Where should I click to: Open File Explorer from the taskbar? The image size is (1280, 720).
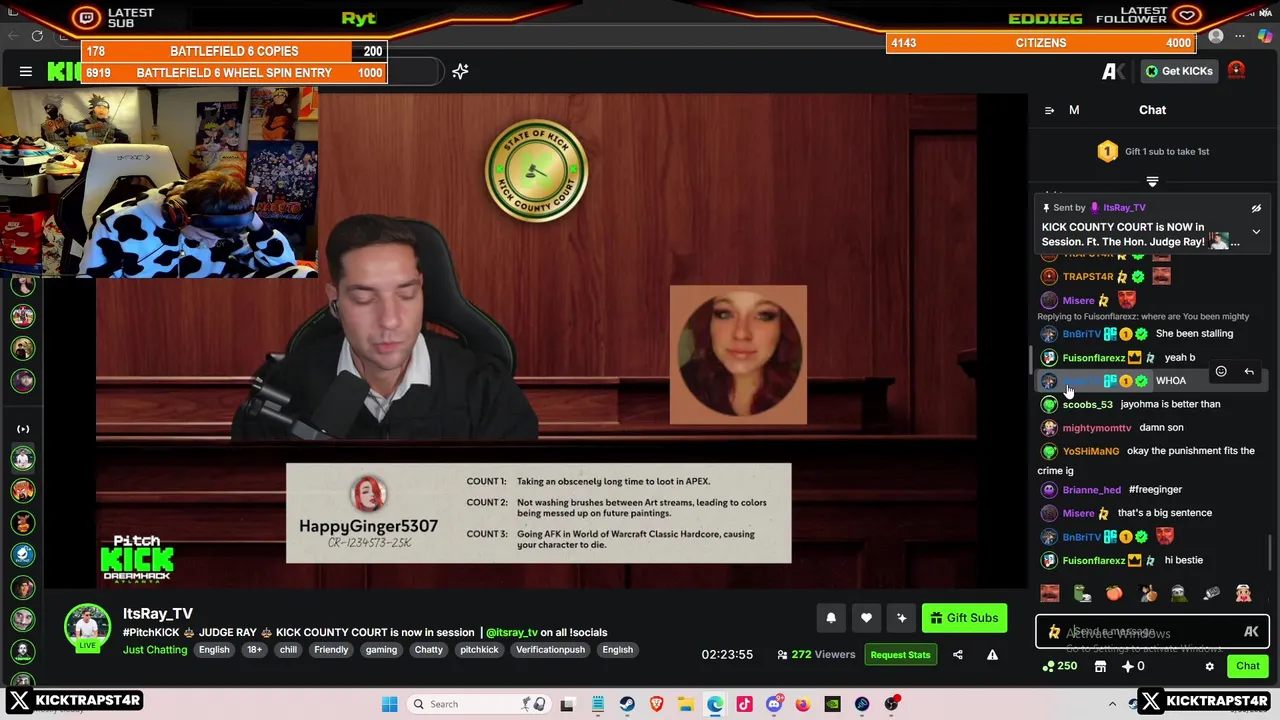pos(686,704)
